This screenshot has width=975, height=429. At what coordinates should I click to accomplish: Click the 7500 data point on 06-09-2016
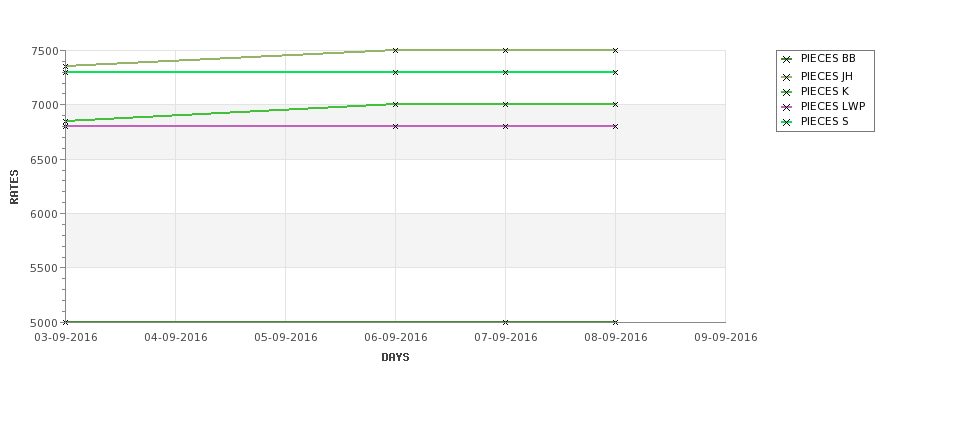[395, 50]
